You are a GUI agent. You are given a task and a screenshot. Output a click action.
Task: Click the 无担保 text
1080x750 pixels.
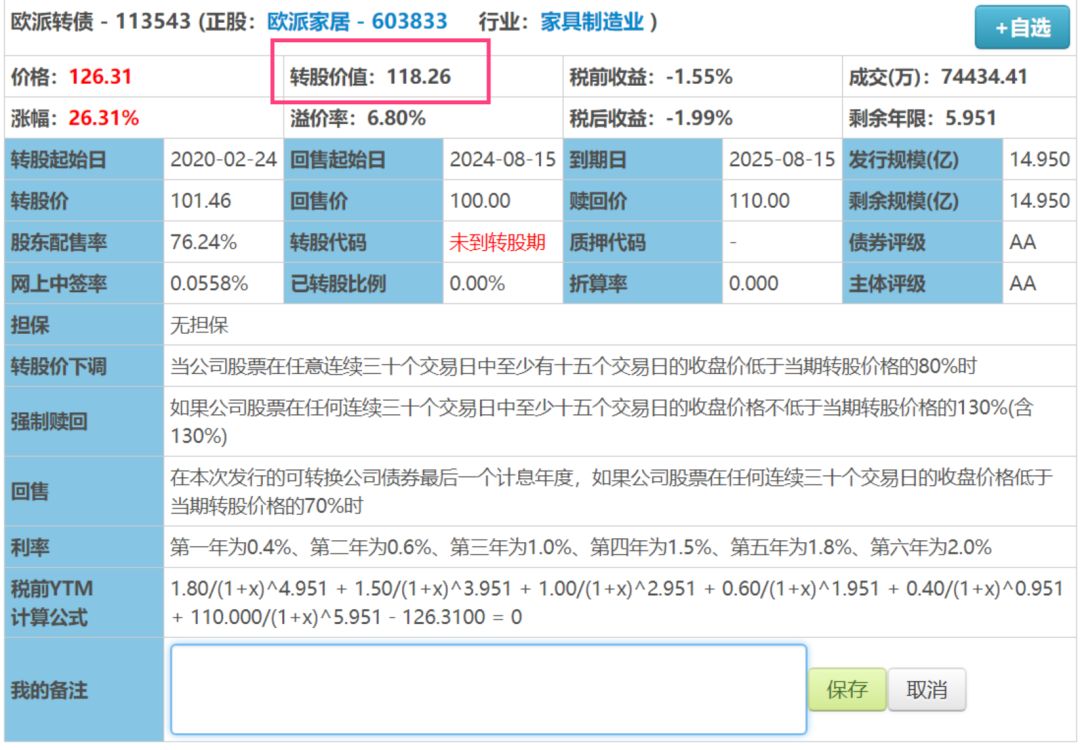(199, 324)
